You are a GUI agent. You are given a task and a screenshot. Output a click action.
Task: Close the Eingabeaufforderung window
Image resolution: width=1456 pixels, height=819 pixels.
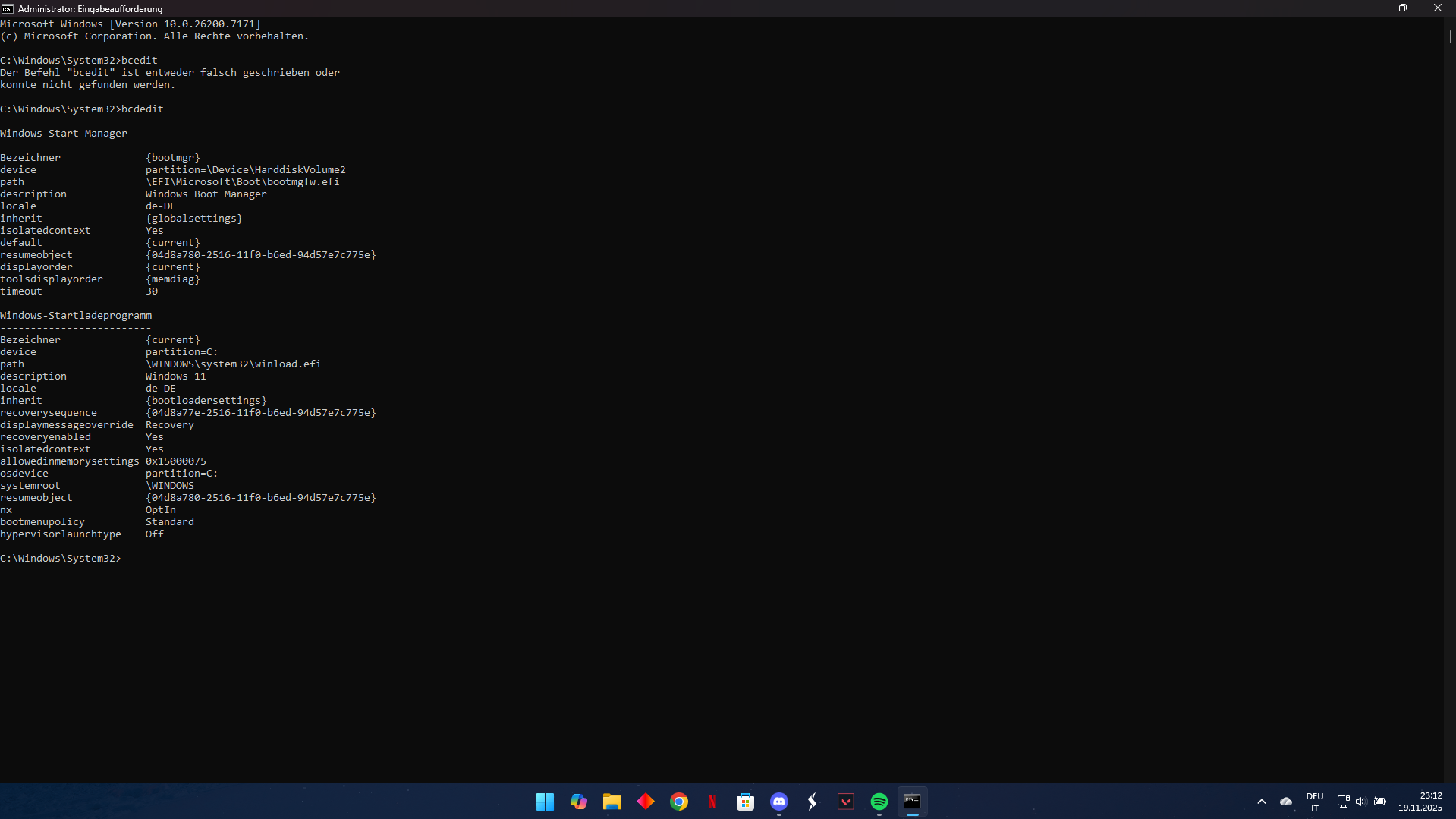[1438, 8]
